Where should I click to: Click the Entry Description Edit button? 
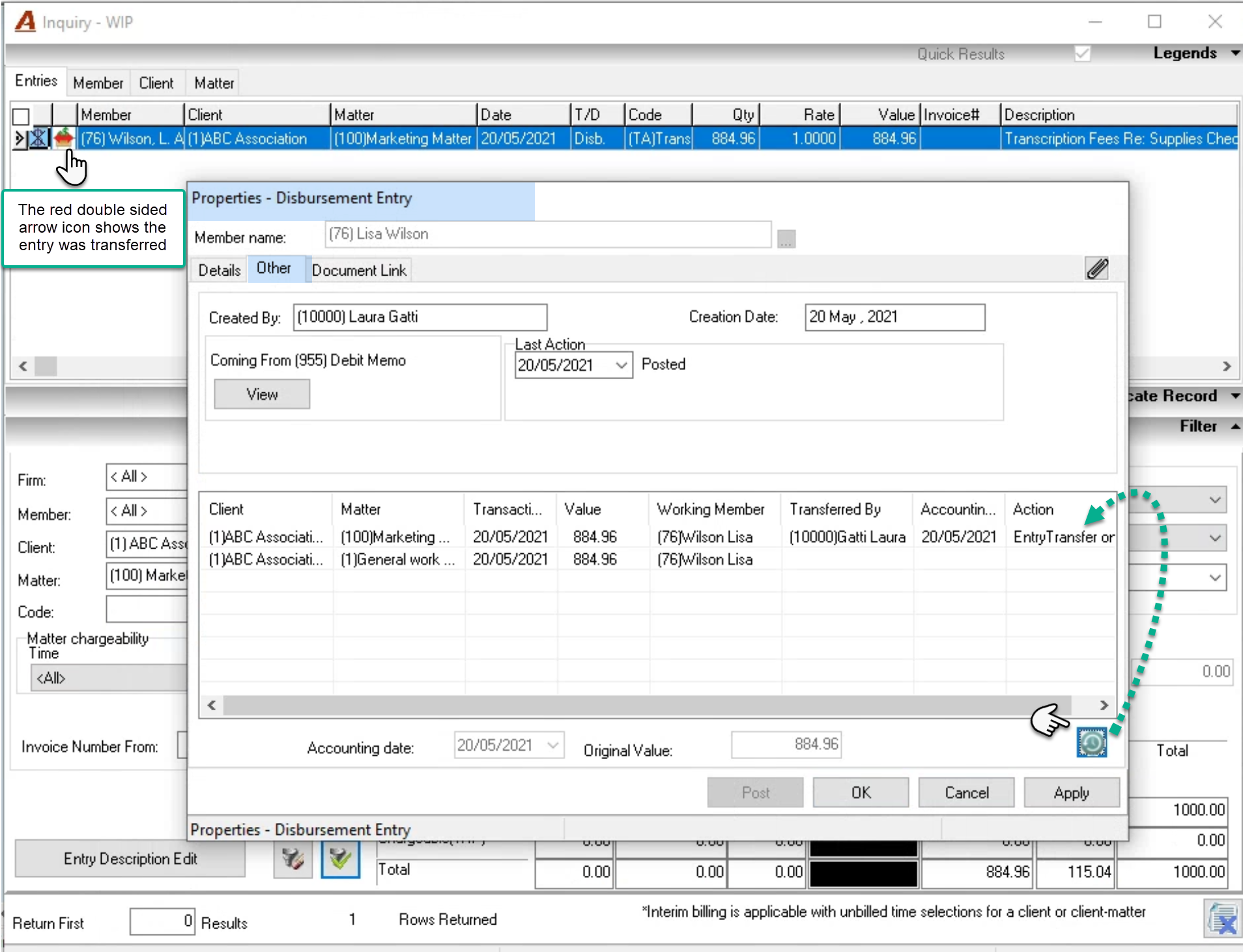click(130, 859)
